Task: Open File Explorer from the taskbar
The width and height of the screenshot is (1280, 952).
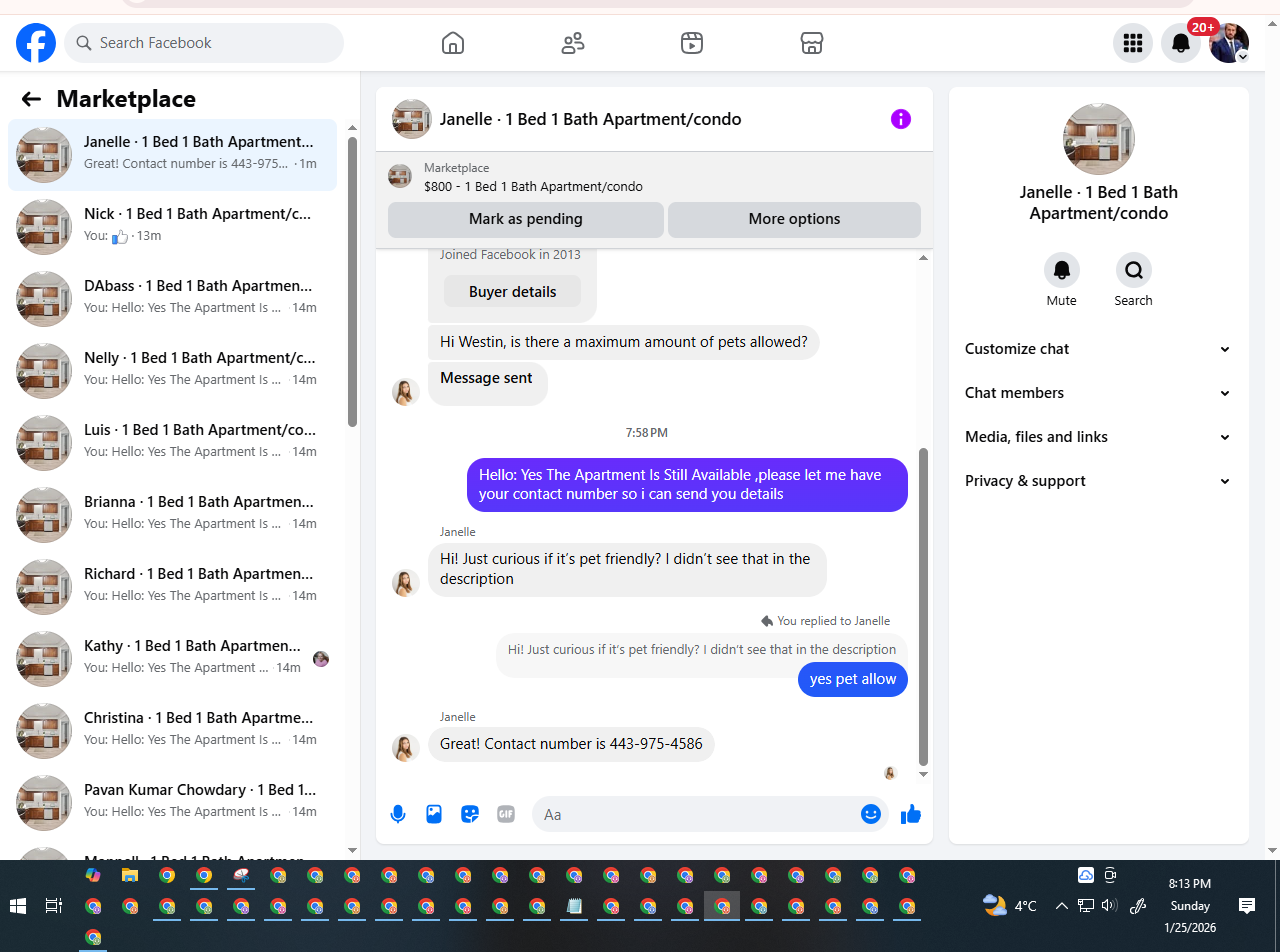Action: (130, 875)
